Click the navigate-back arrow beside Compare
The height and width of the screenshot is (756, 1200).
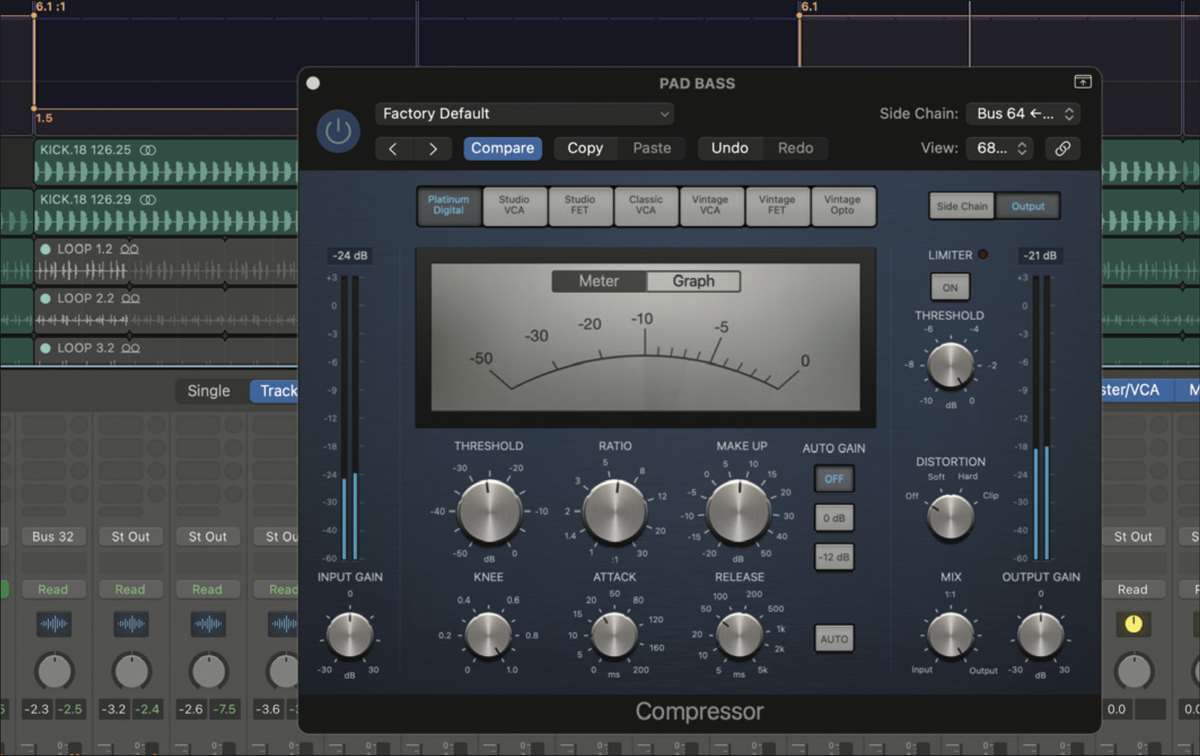click(393, 148)
